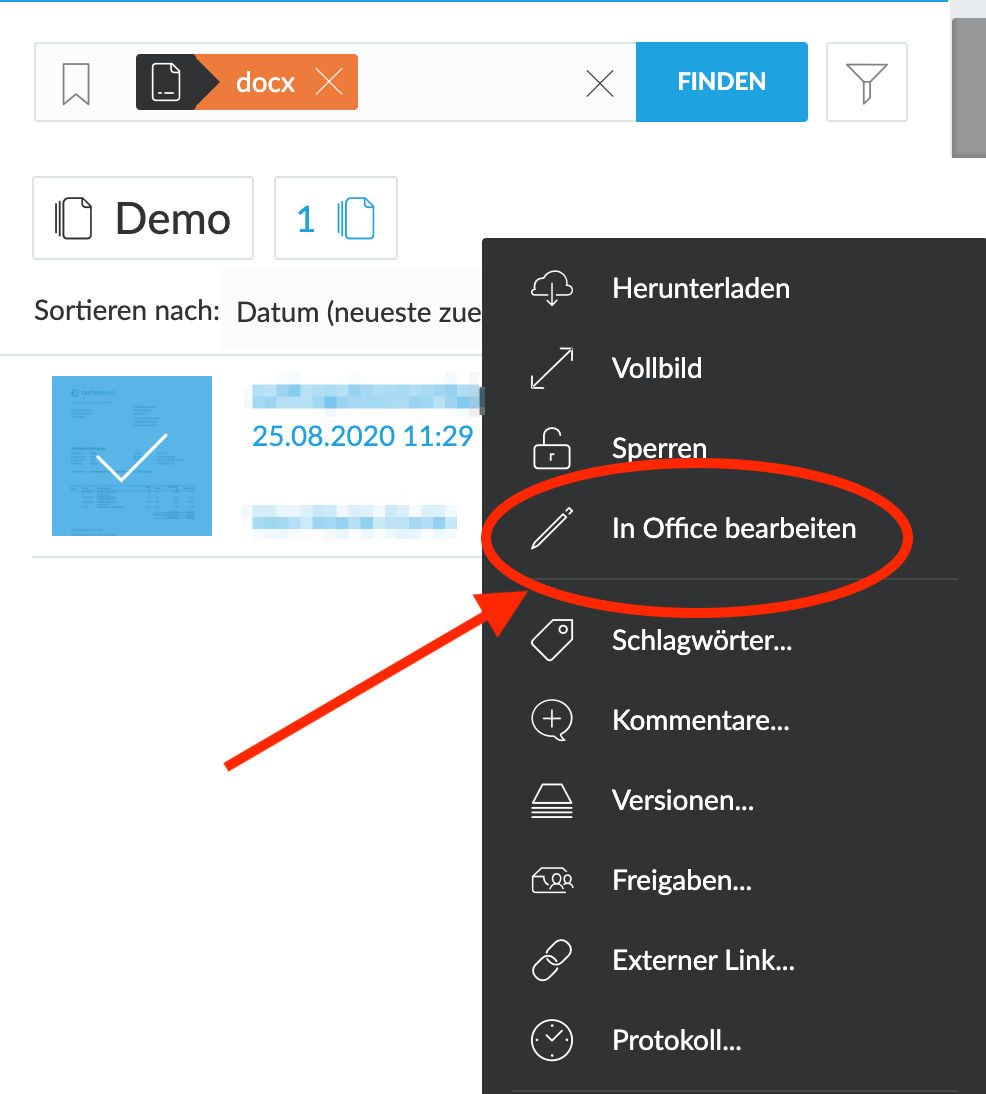
Task: Select the checked document thumbnail
Action: [x=132, y=456]
